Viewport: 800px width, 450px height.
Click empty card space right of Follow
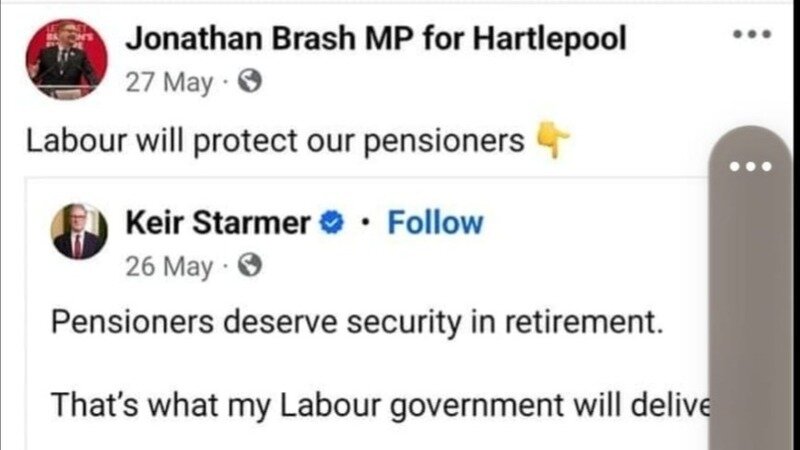pos(600,223)
